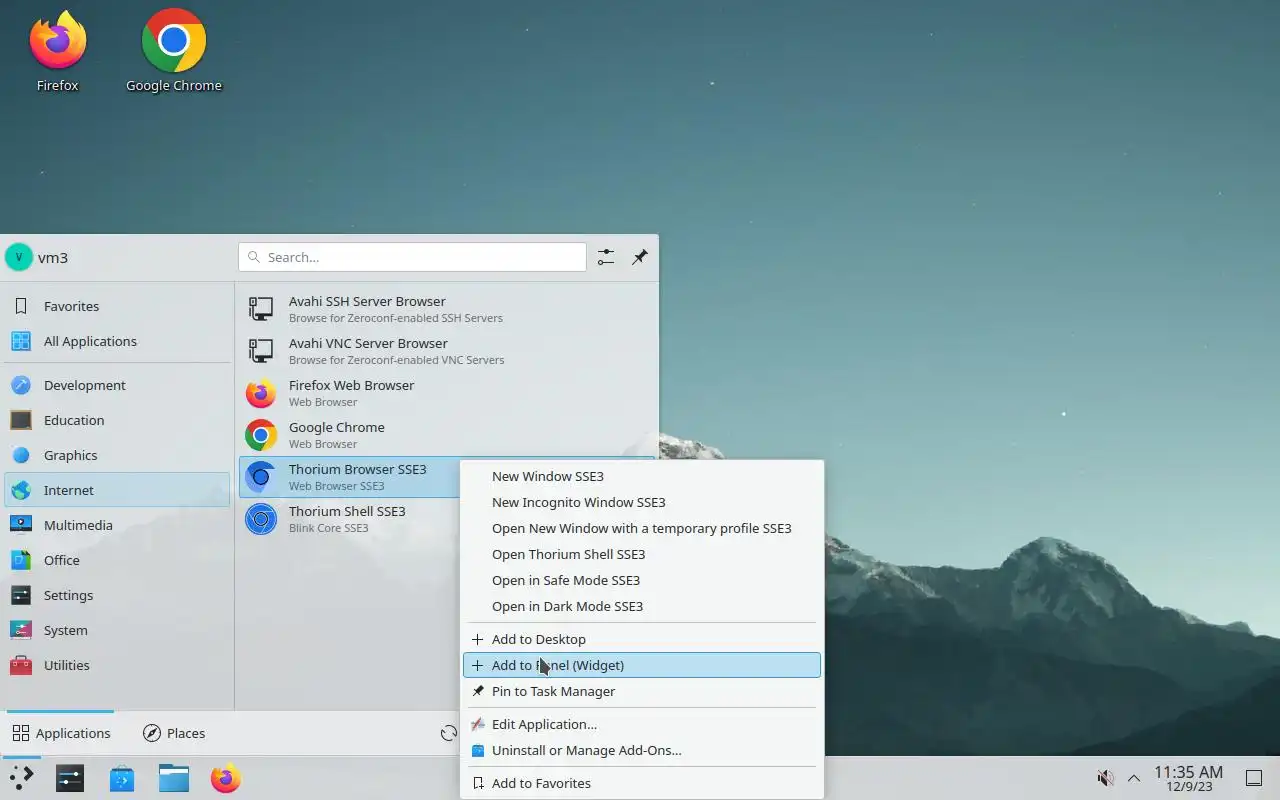Viewport: 1280px width, 800px height.
Task: Launch Google Chrome from the app list
Action: [447, 435]
